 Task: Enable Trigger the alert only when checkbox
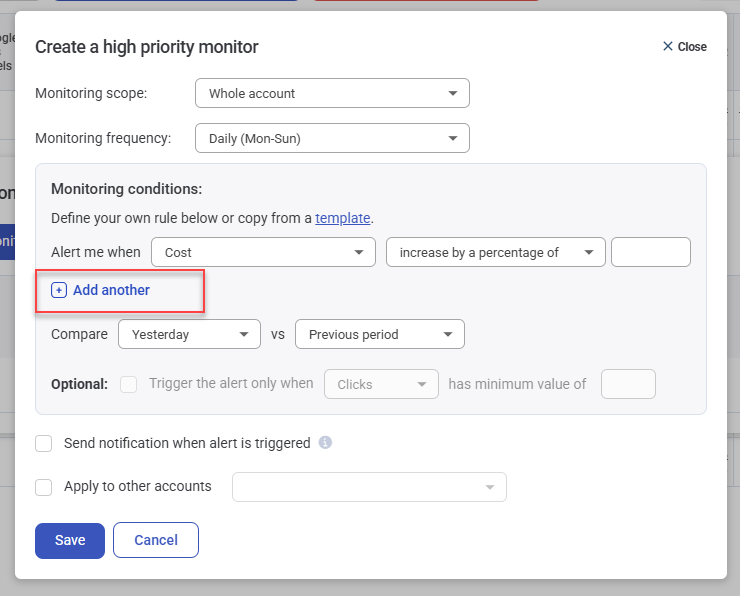click(129, 384)
